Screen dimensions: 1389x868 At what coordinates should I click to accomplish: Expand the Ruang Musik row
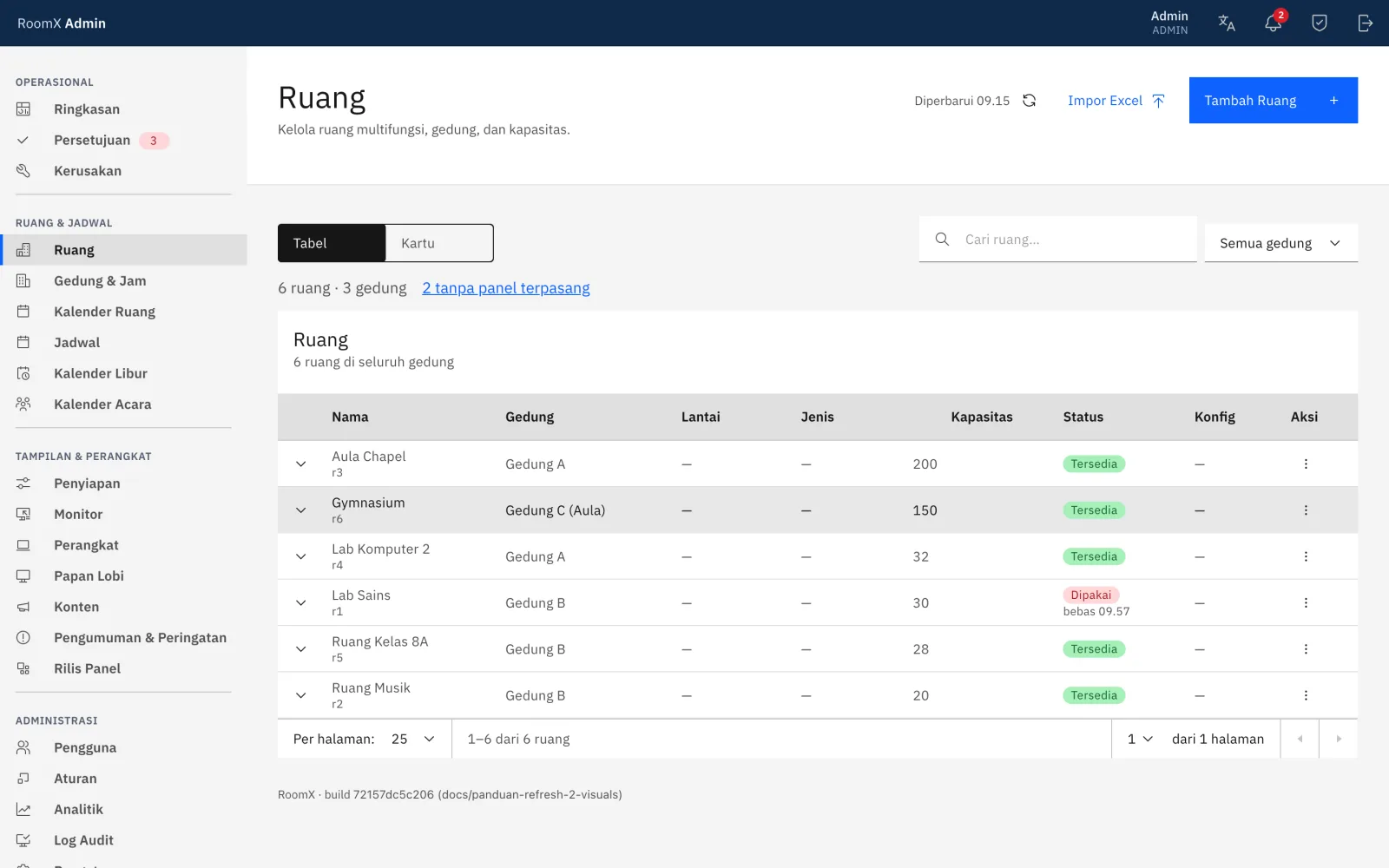coord(301,695)
